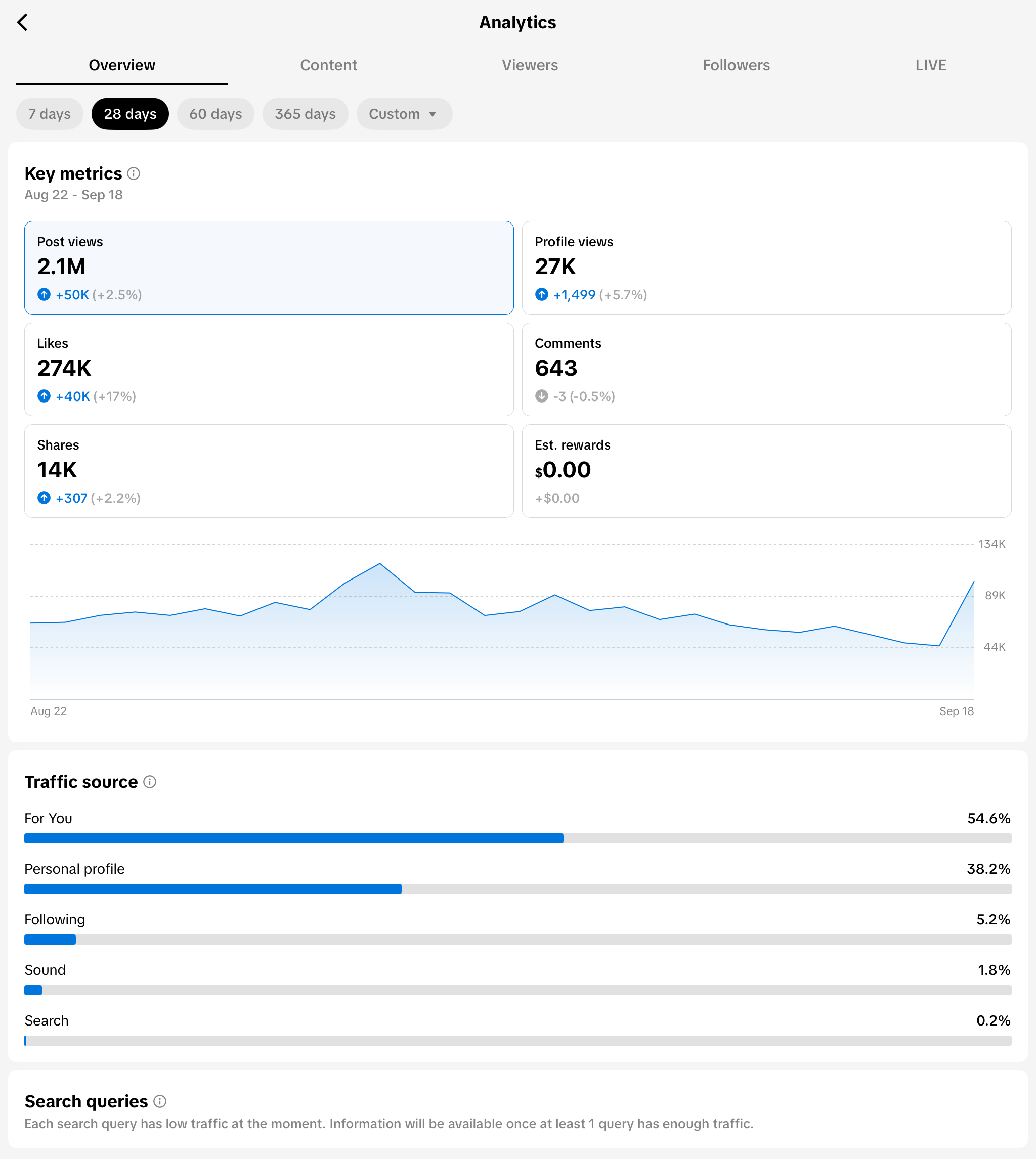Click the back arrow to exit Analytics

(x=23, y=23)
